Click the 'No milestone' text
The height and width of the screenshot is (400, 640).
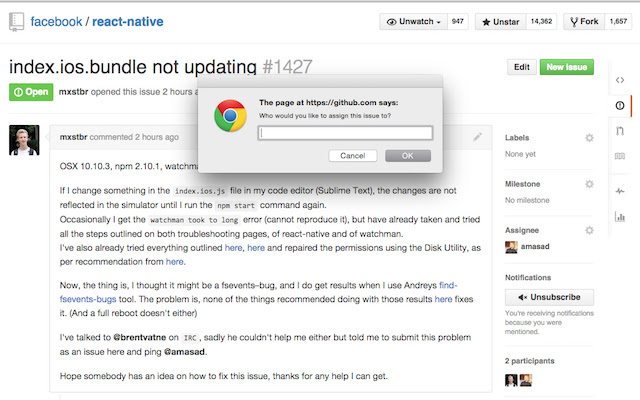[x=527, y=200]
